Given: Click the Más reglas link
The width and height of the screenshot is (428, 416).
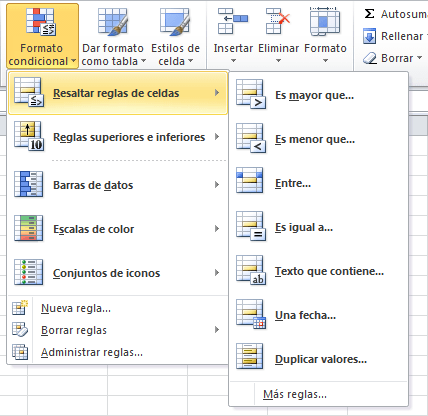Looking at the screenshot, I should point(295,394).
